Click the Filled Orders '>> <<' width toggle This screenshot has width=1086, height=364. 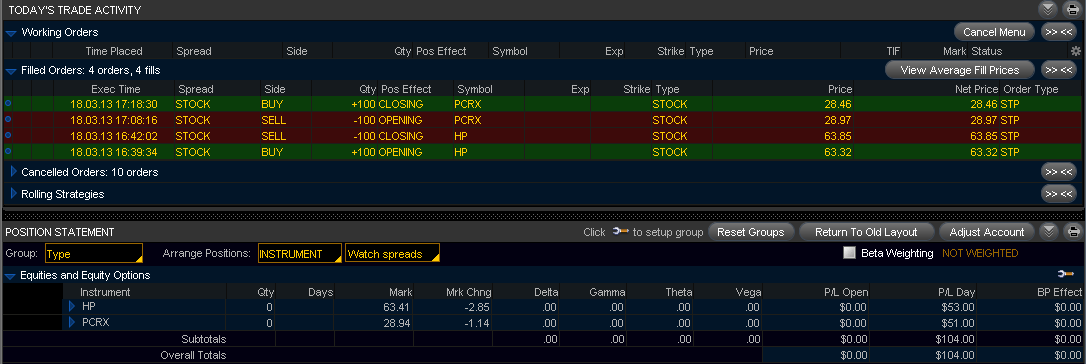1059,70
